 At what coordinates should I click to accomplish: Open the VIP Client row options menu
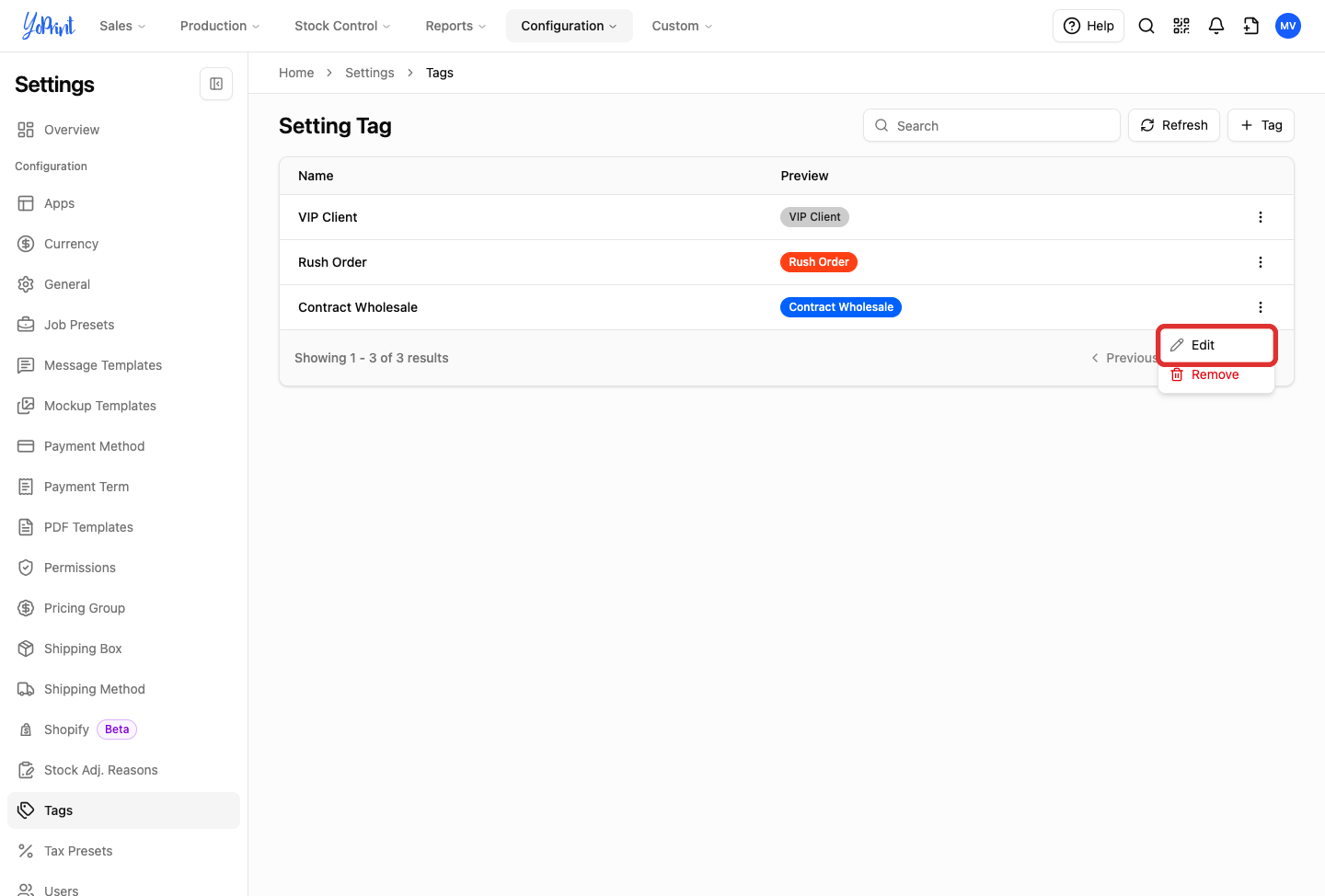pos(1261,217)
